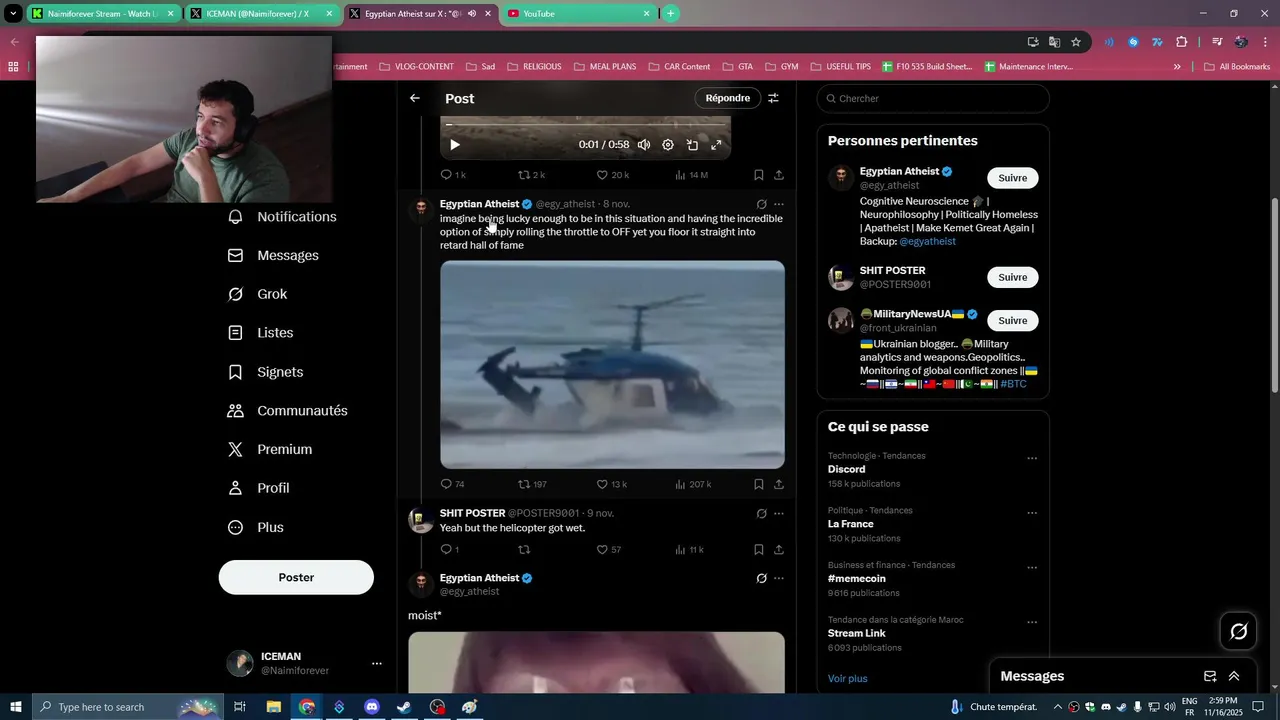Image resolution: width=1280 pixels, height=720 pixels.
Task: Click the Chercher search field
Action: (933, 98)
